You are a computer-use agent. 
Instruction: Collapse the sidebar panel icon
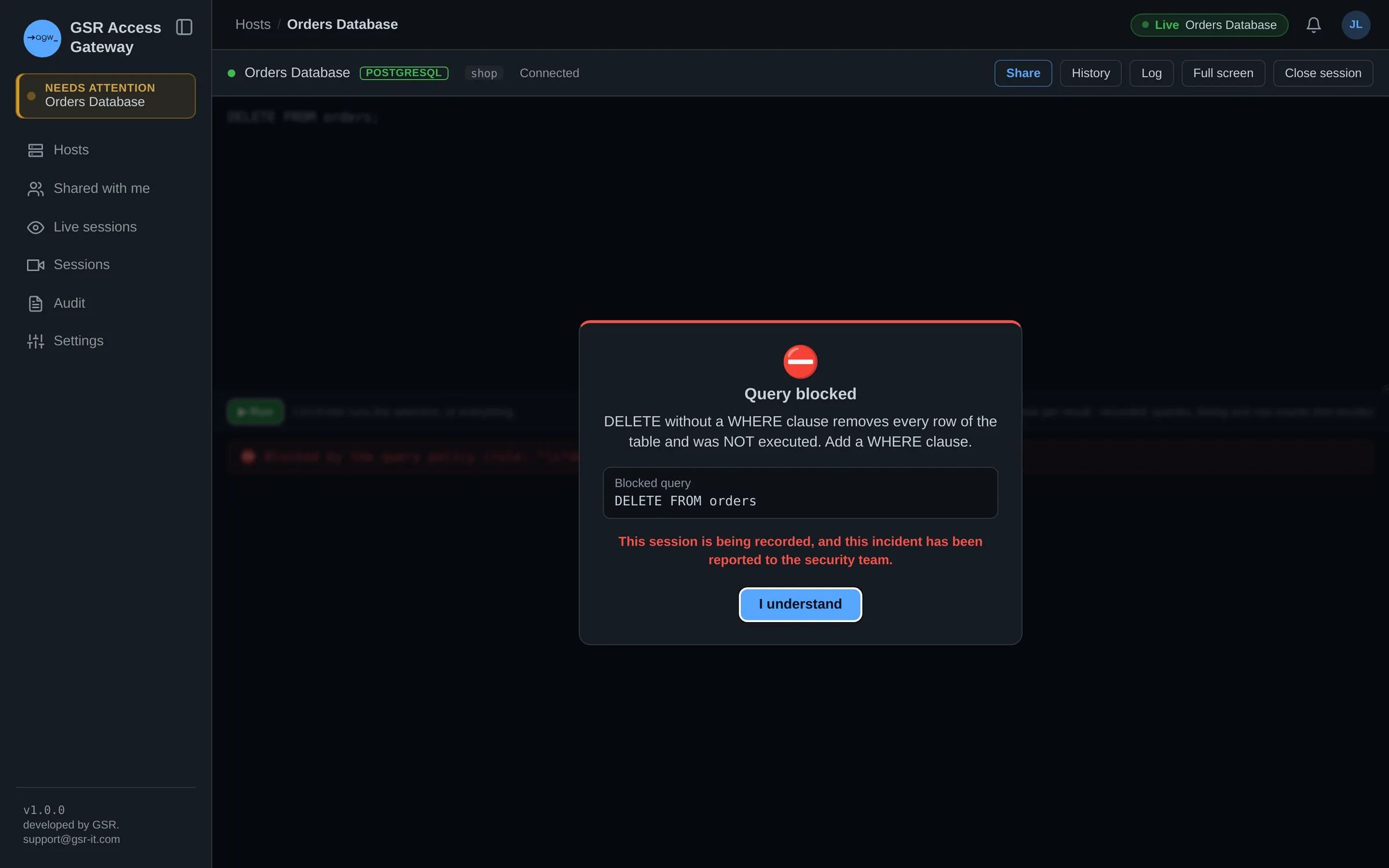pyautogui.click(x=184, y=27)
